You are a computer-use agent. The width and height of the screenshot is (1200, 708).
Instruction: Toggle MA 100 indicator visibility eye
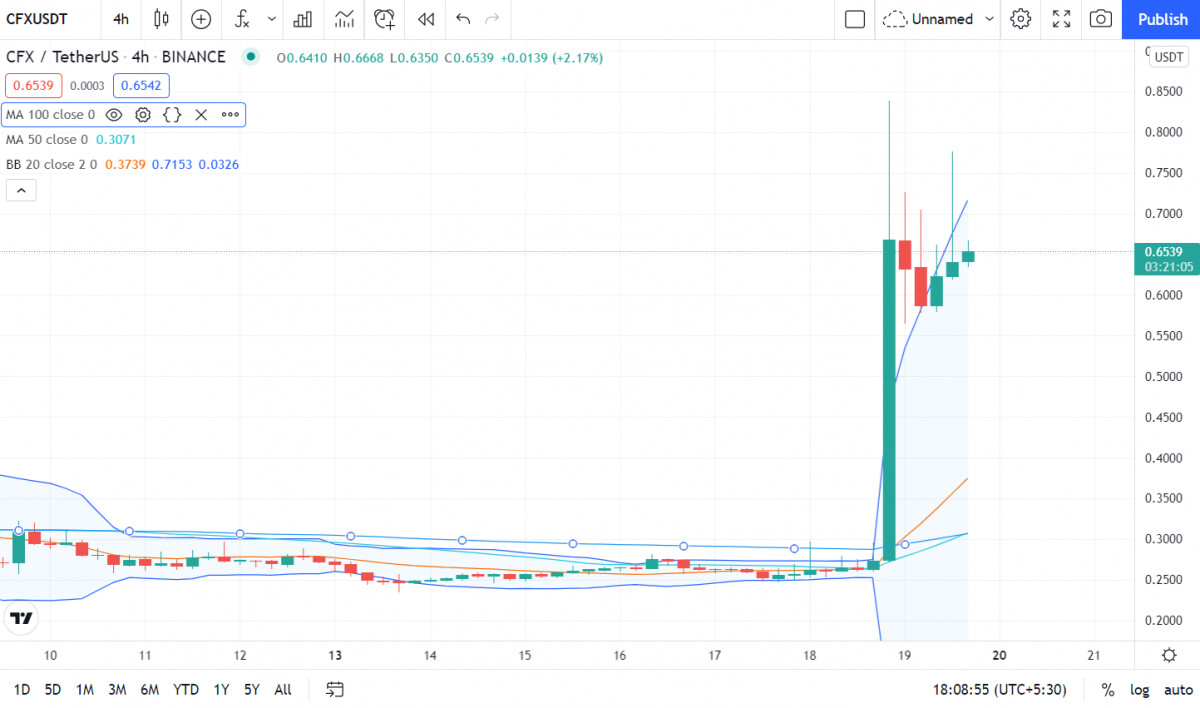(x=114, y=115)
